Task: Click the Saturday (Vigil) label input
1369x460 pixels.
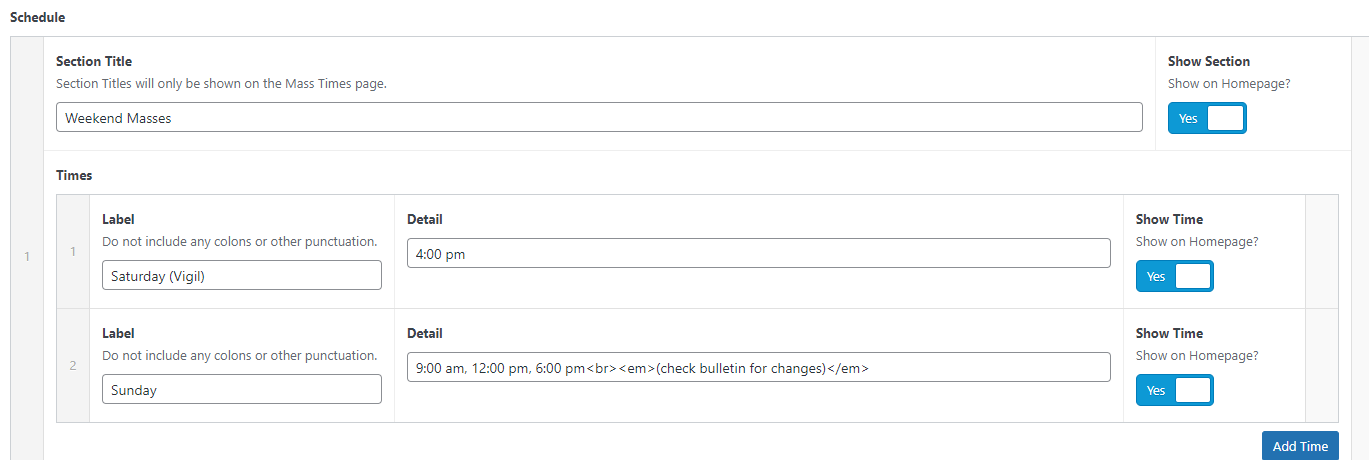Action: click(241, 276)
